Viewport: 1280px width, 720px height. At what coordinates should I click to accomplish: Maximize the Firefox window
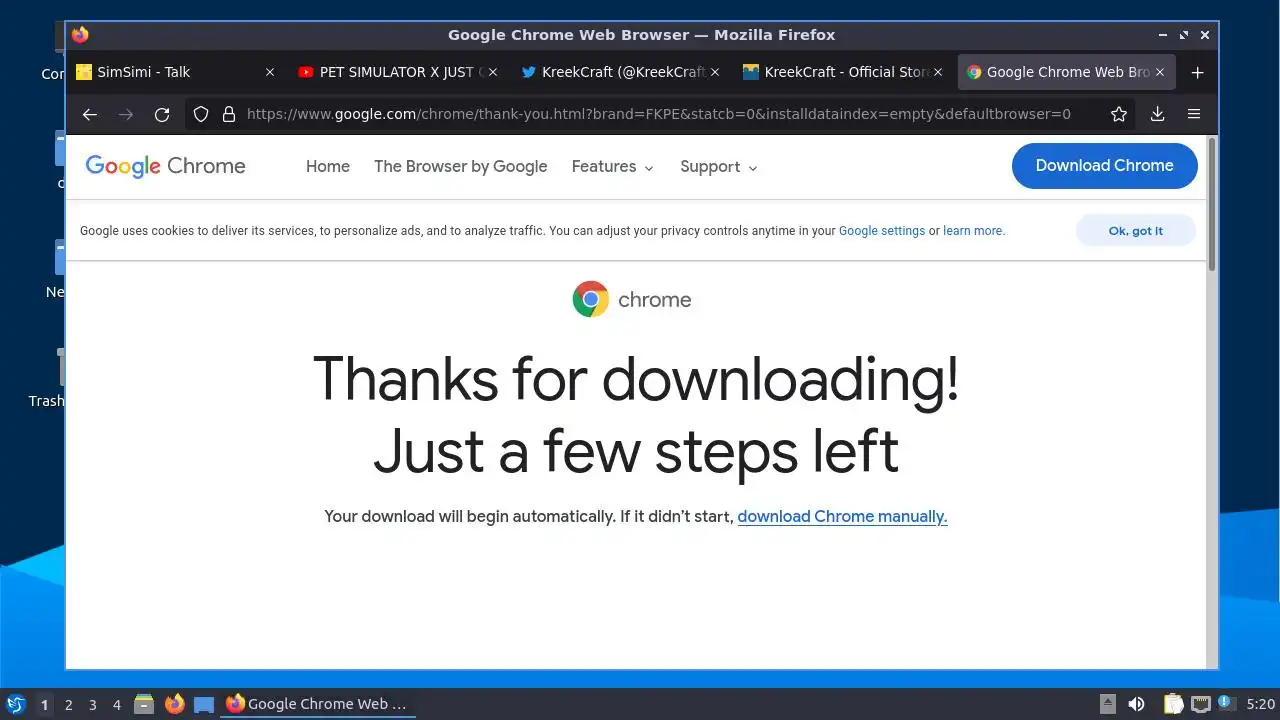coord(1184,35)
